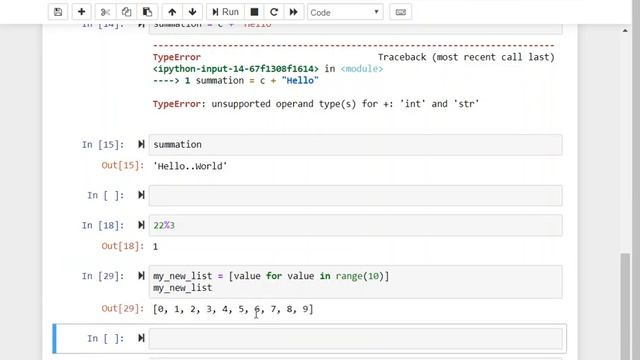
Task: Click into the 22%3 cell
Action: click(355, 225)
